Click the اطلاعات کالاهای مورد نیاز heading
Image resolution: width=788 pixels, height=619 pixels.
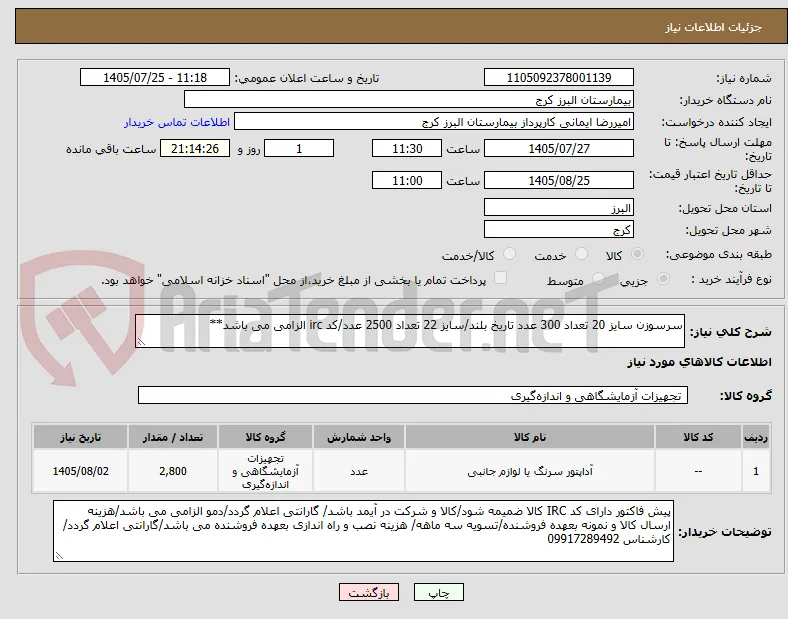(699, 362)
